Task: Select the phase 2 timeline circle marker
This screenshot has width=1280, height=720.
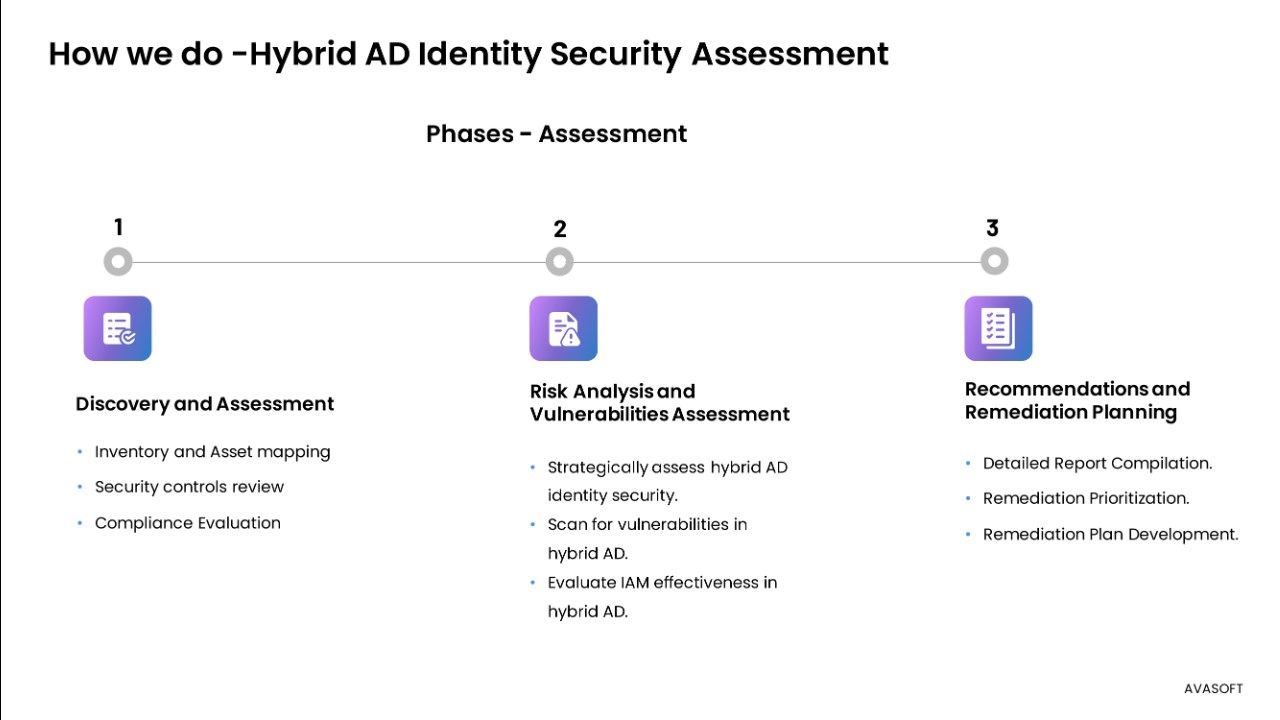Action: [560, 262]
